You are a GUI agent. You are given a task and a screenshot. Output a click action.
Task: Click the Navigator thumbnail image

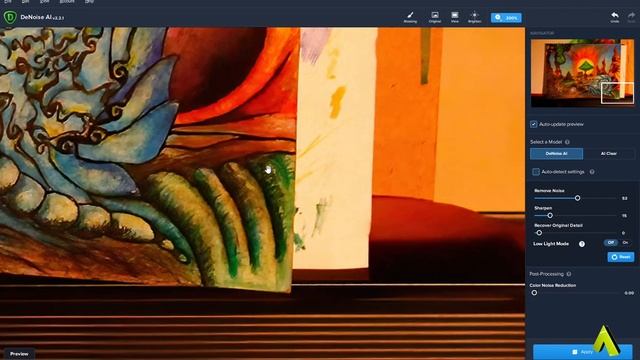click(x=582, y=73)
